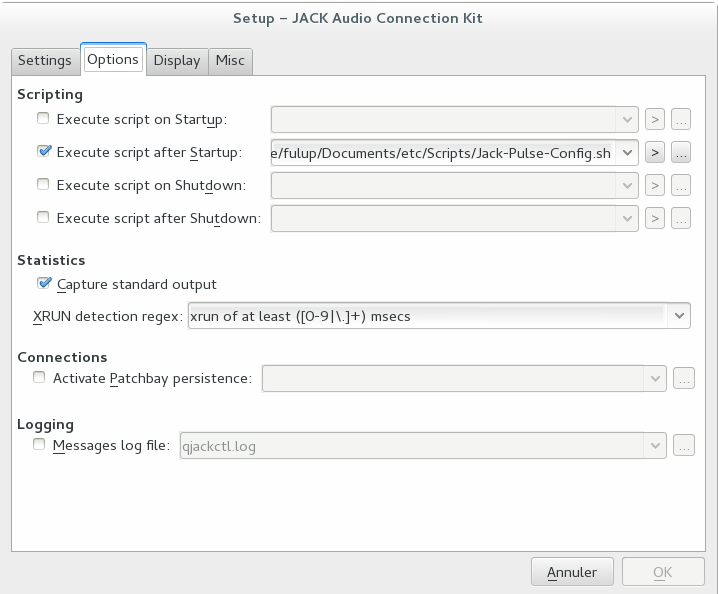The height and width of the screenshot is (594, 718).
Task: Open the Display tab
Action: click(x=177, y=60)
